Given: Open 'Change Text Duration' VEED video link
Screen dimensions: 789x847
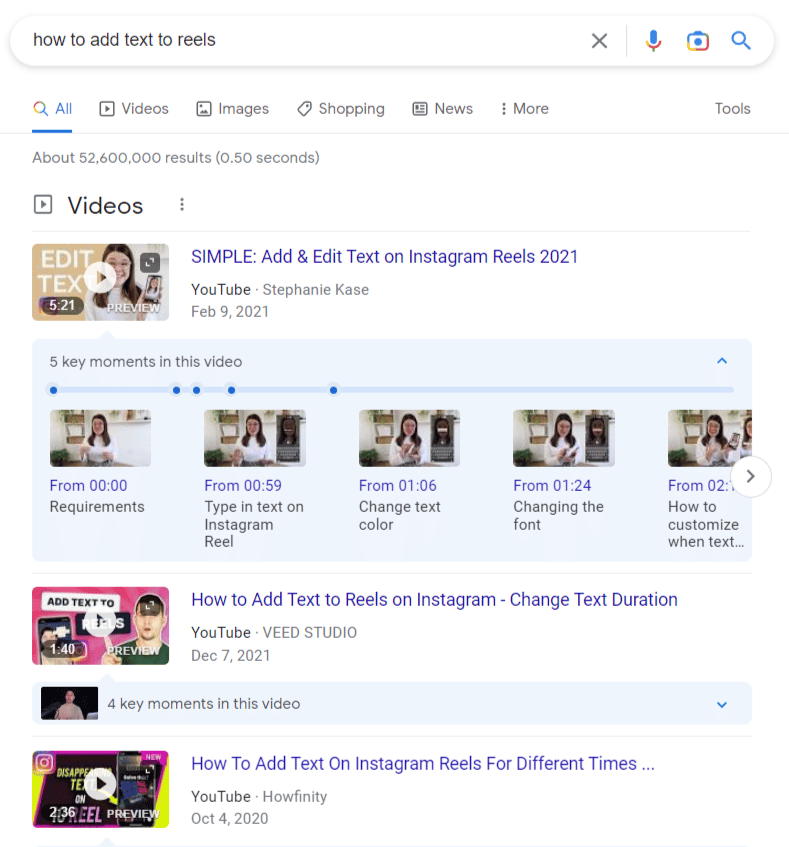Looking at the screenshot, I should pos(434,600).
